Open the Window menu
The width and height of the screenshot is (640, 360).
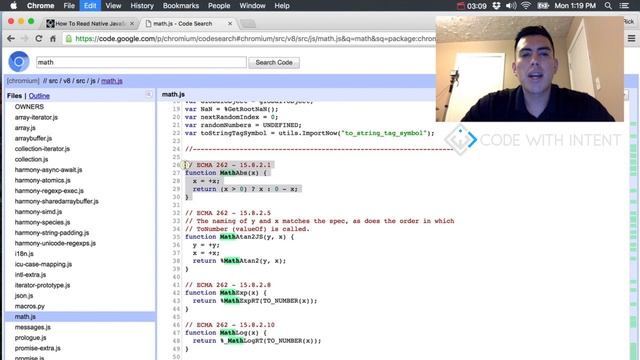[252, 6]
